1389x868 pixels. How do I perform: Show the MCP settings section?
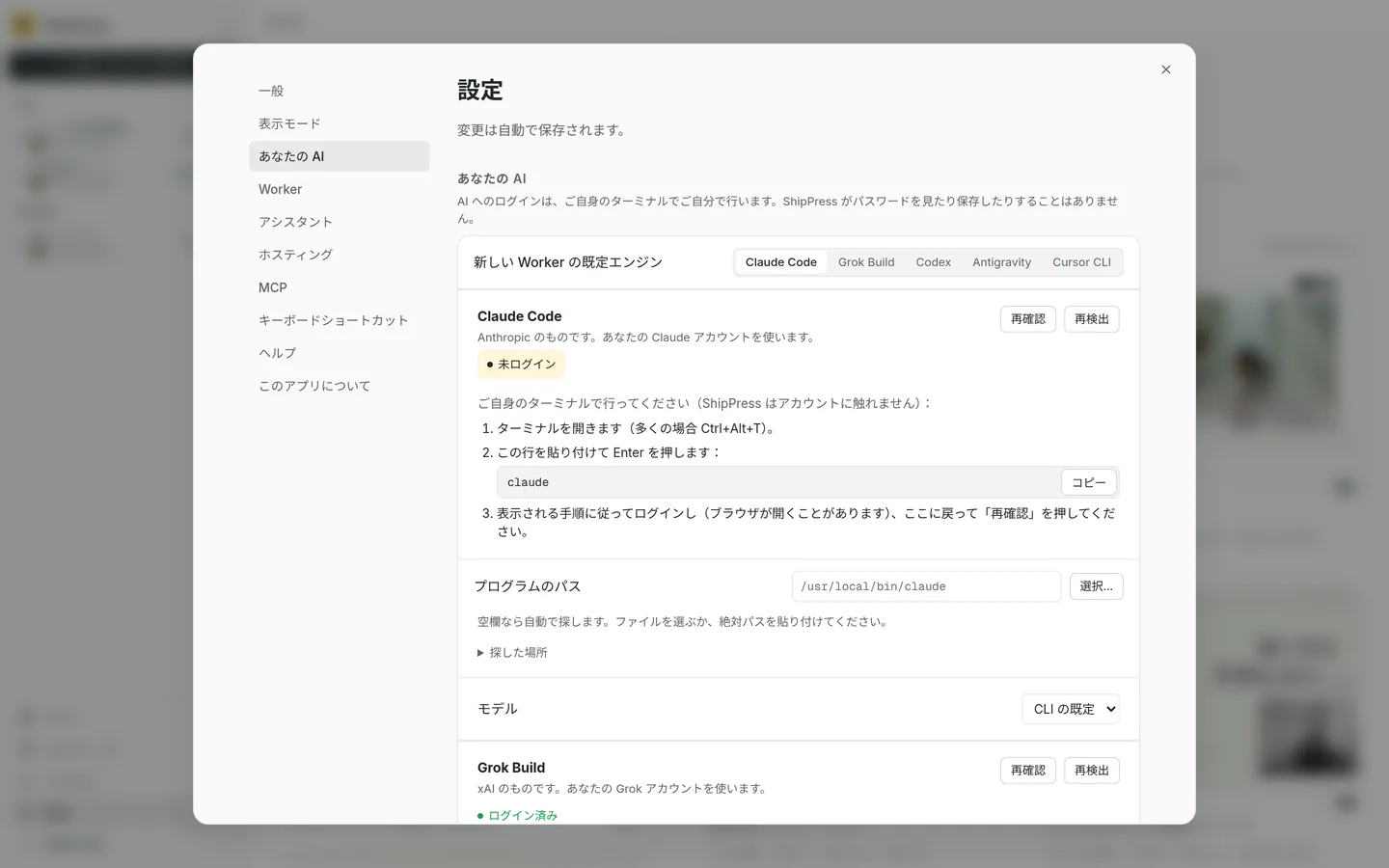tap(339, 287)
